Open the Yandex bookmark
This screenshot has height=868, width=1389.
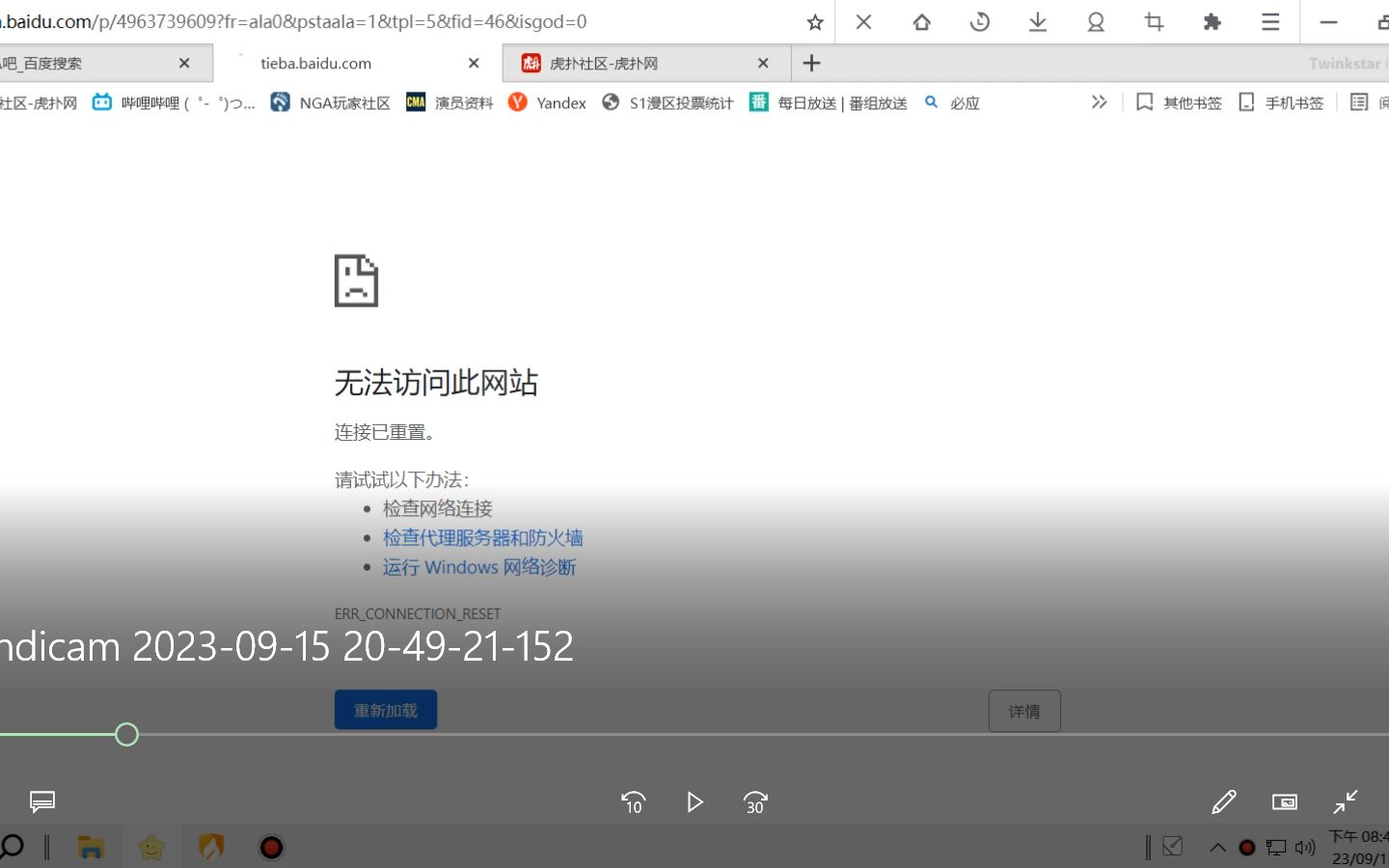547,102
